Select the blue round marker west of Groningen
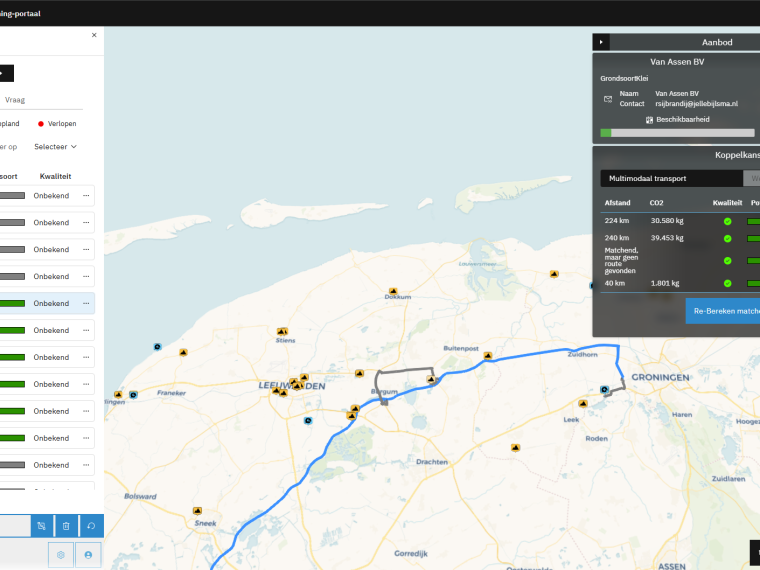Screen dimensions: 760x570 [604, 389]
